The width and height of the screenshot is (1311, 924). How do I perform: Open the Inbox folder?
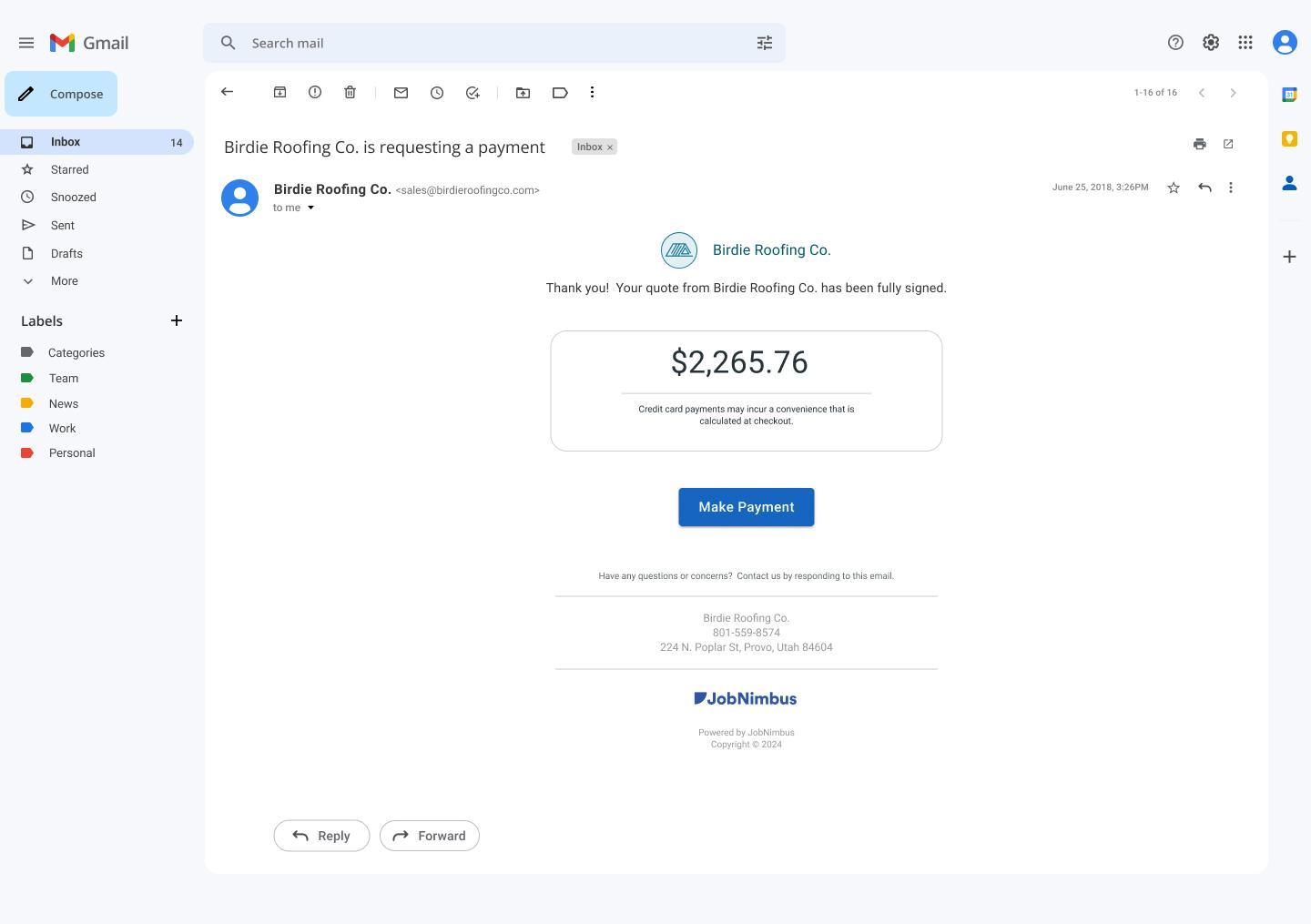pos(97,142)
